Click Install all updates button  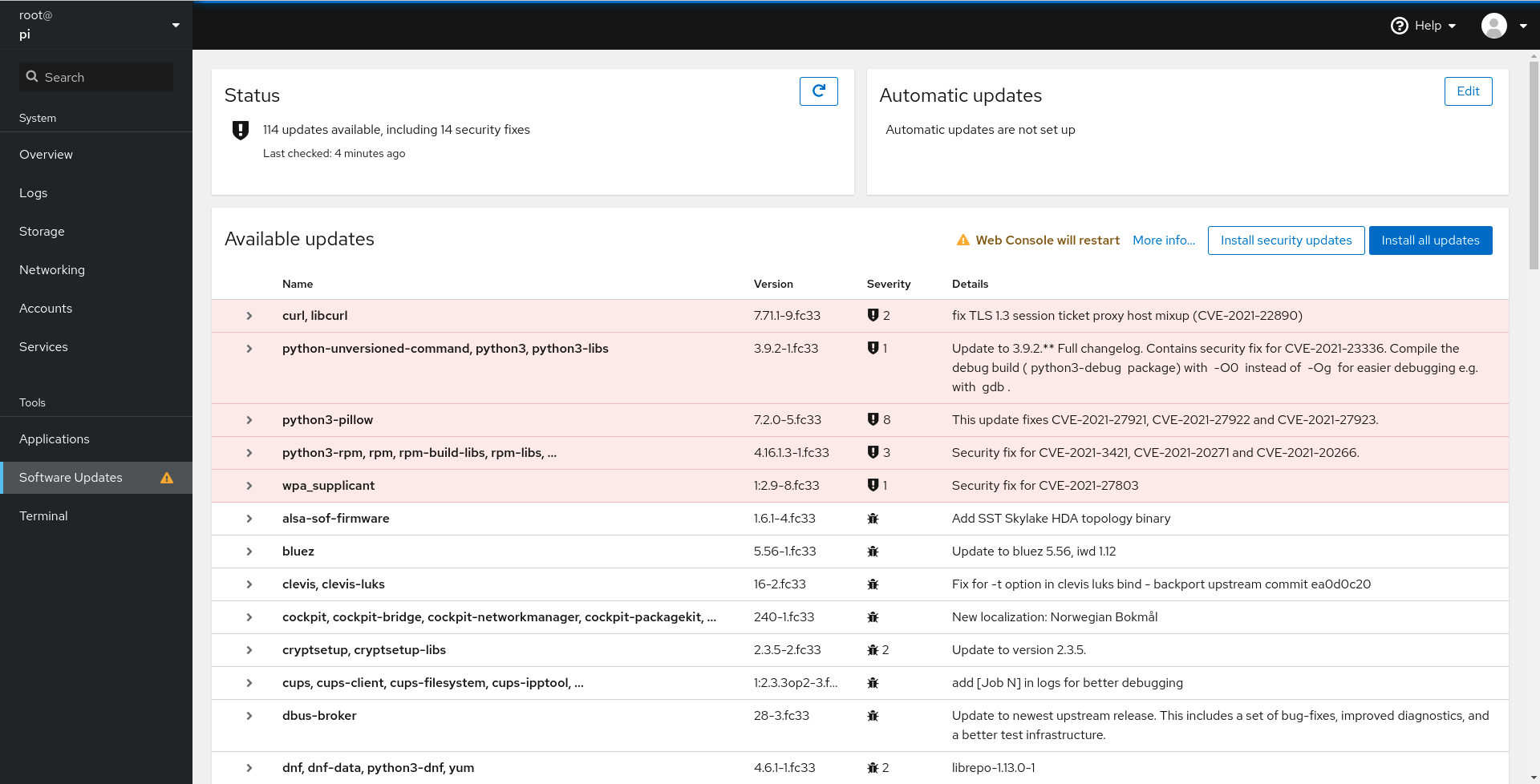pos(1430,240)
